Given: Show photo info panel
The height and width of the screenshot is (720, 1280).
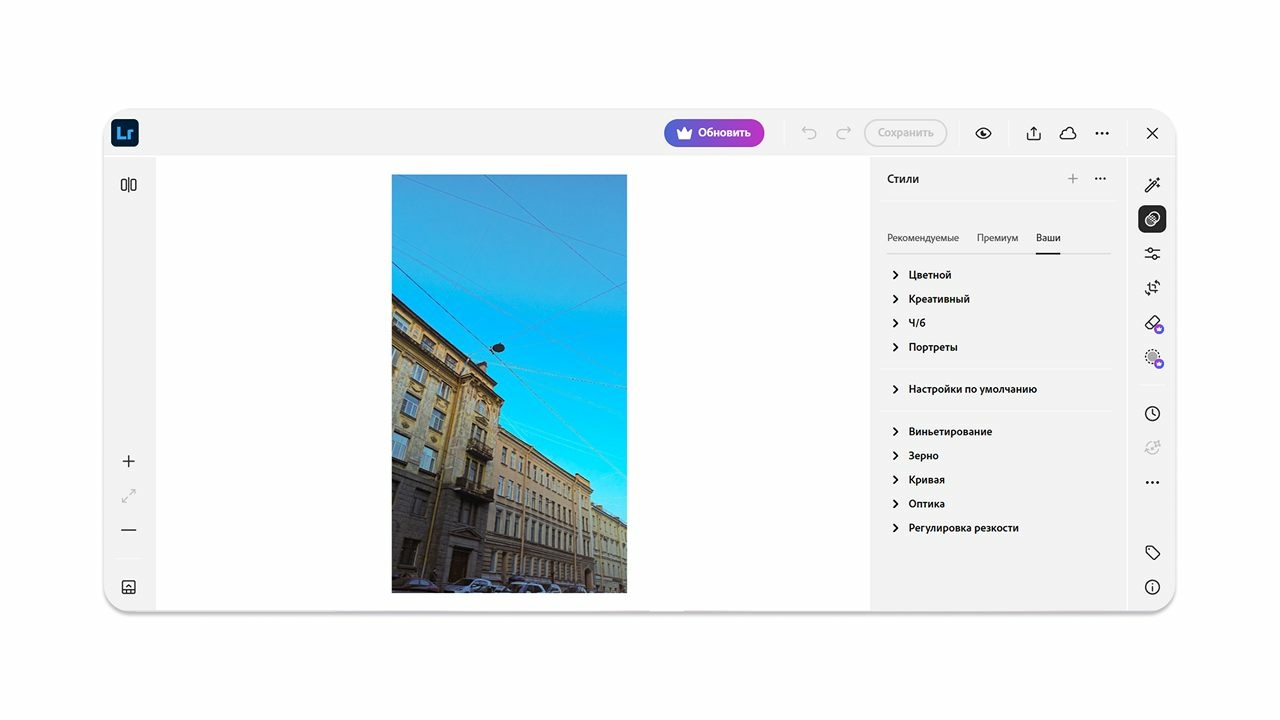Looking at the screenshot, I should [x=1152, y=587].
